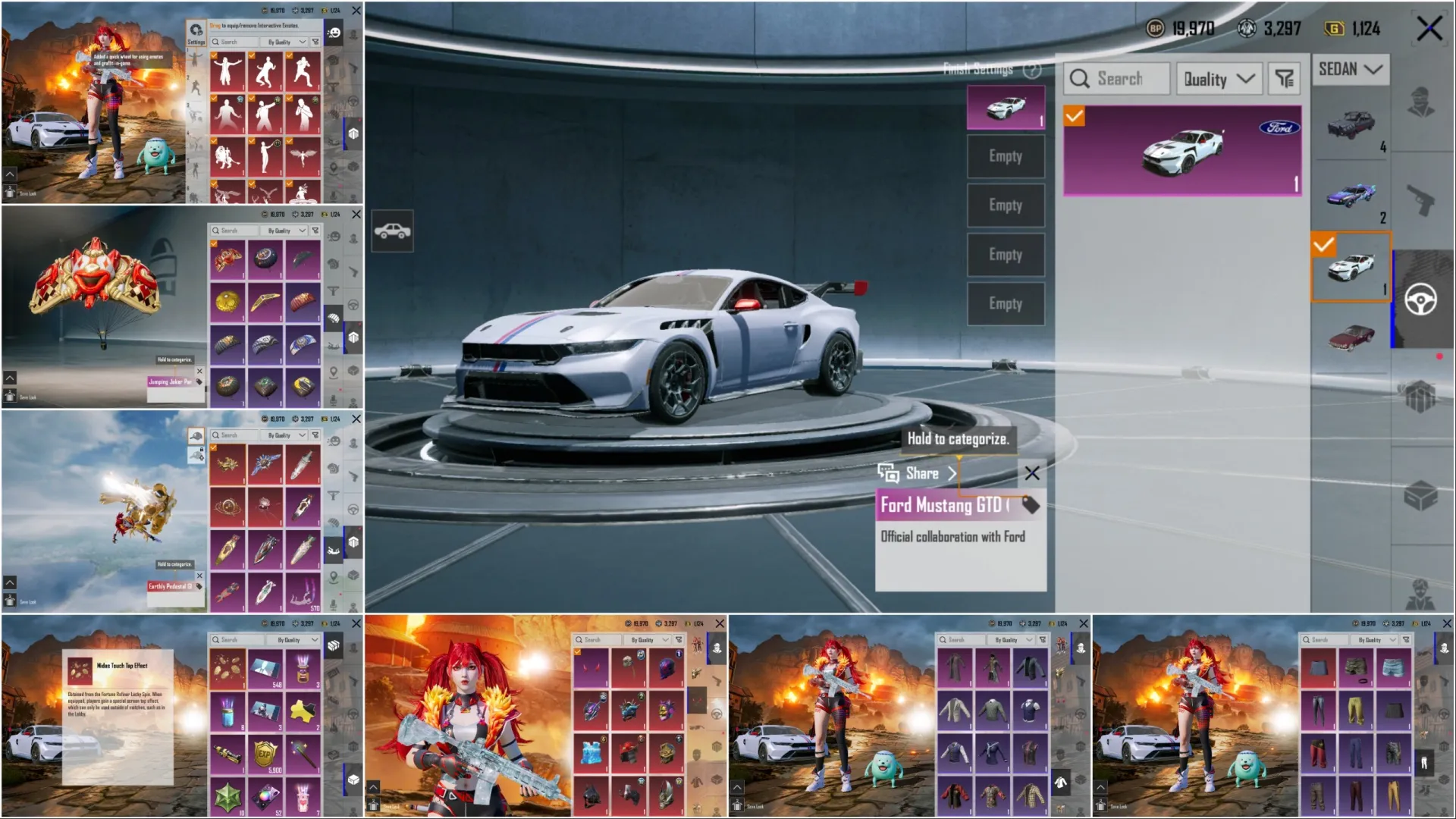This screenshot has height=819, width=1456.
Task: Toggle the car view icon left of showroom
Action: click(x=392, y=231)
